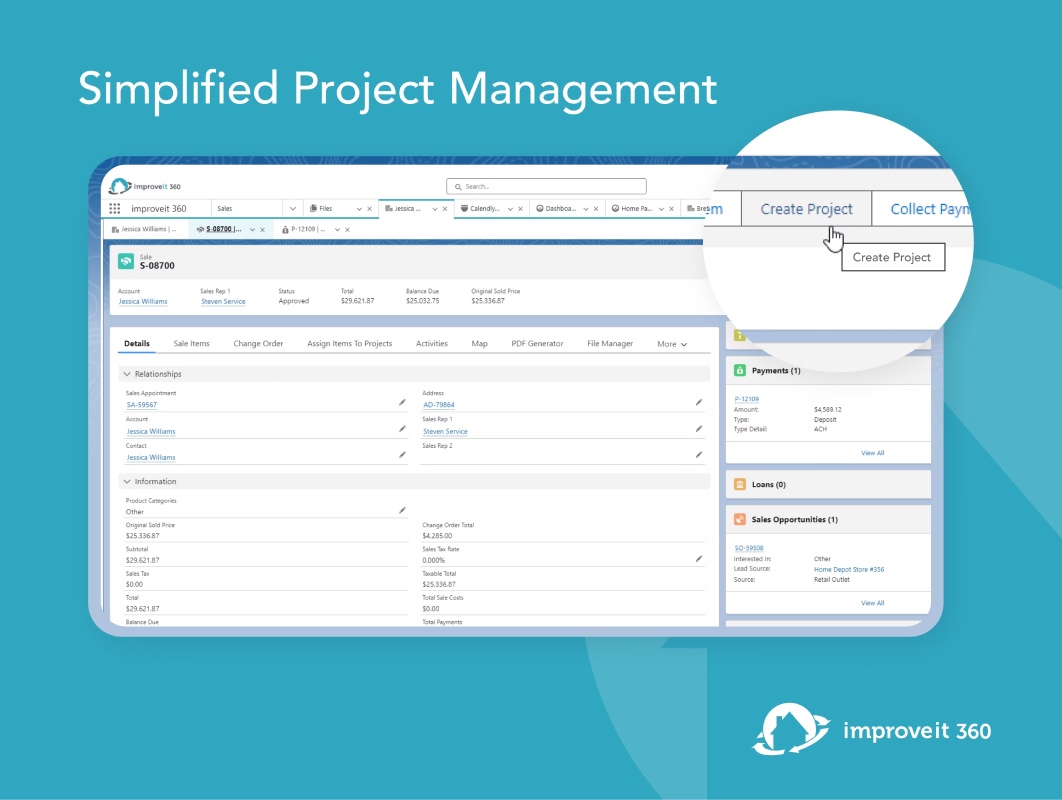Image resolution: width=1062 pixels, height=800 pixels.
Task: Open Home Pa... tab dropdown chevron
Action: 661,209
